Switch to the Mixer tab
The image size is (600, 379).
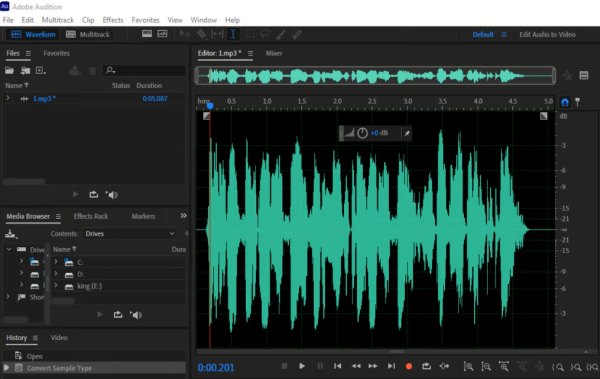(274, 53)
